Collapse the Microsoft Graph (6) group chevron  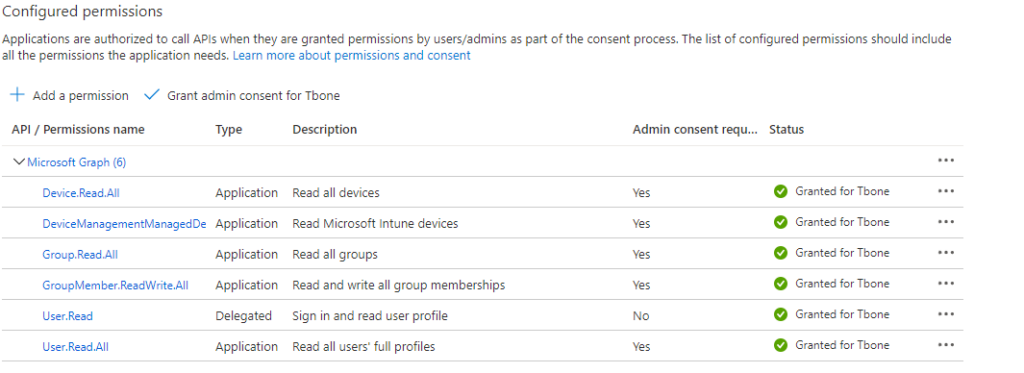pos(20,162)
